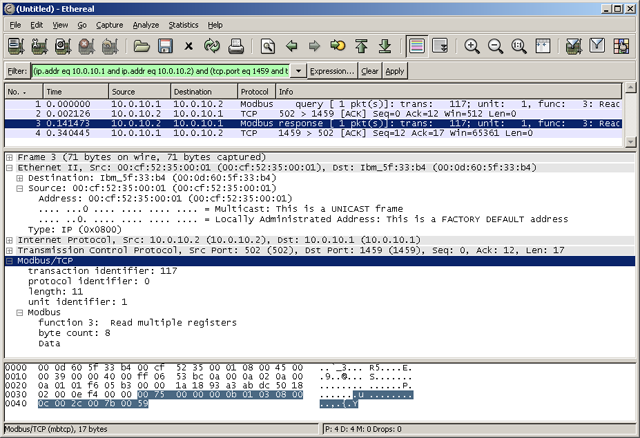Select 'Type: IP (0x0800)' line
640x438 pixels.
point(75,229)
